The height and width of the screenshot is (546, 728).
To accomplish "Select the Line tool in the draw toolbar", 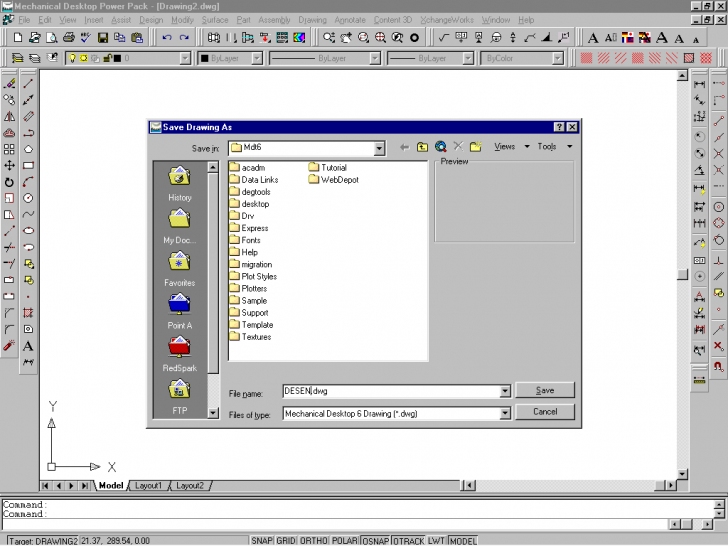I will tap(28, 84).
